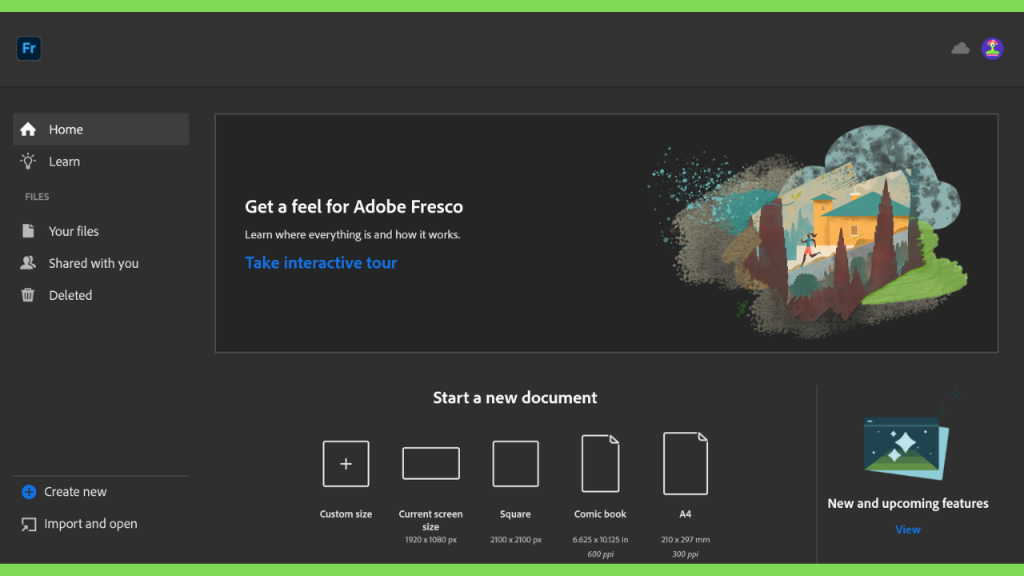This screenshot has width=1024, height=576.
Task: Click the 600 ppi resolution text
Action: point(600,554)
